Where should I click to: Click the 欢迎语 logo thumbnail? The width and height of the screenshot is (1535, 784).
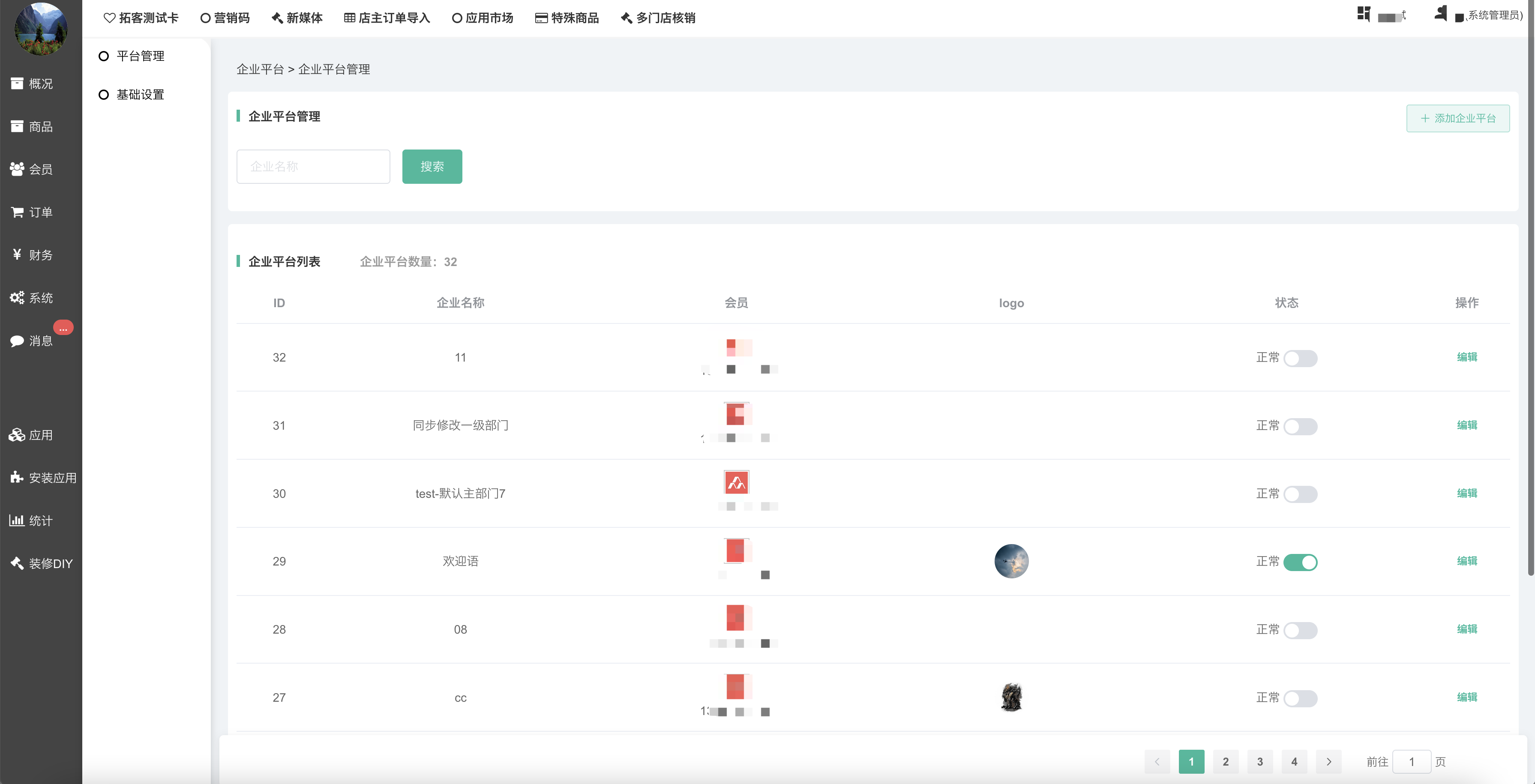tap(1011, 561)
